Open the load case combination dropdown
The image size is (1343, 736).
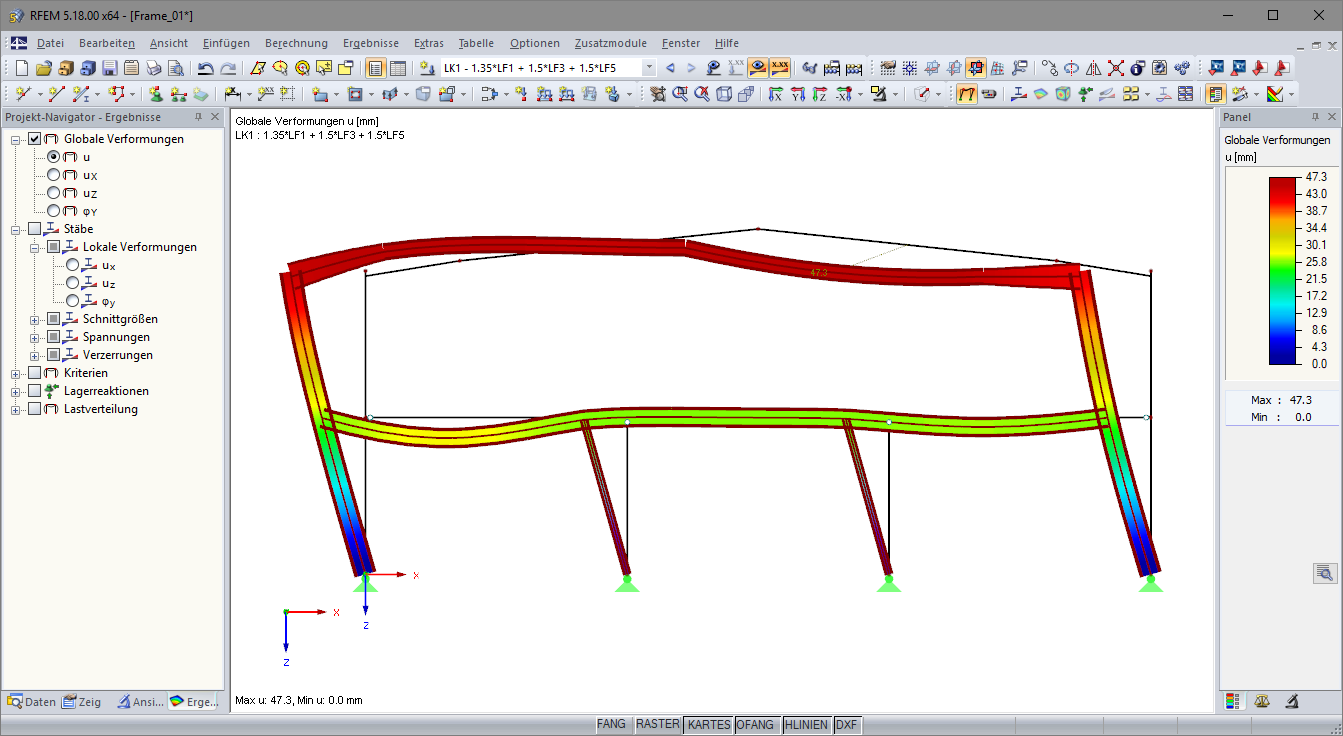(x=649, y=68)
